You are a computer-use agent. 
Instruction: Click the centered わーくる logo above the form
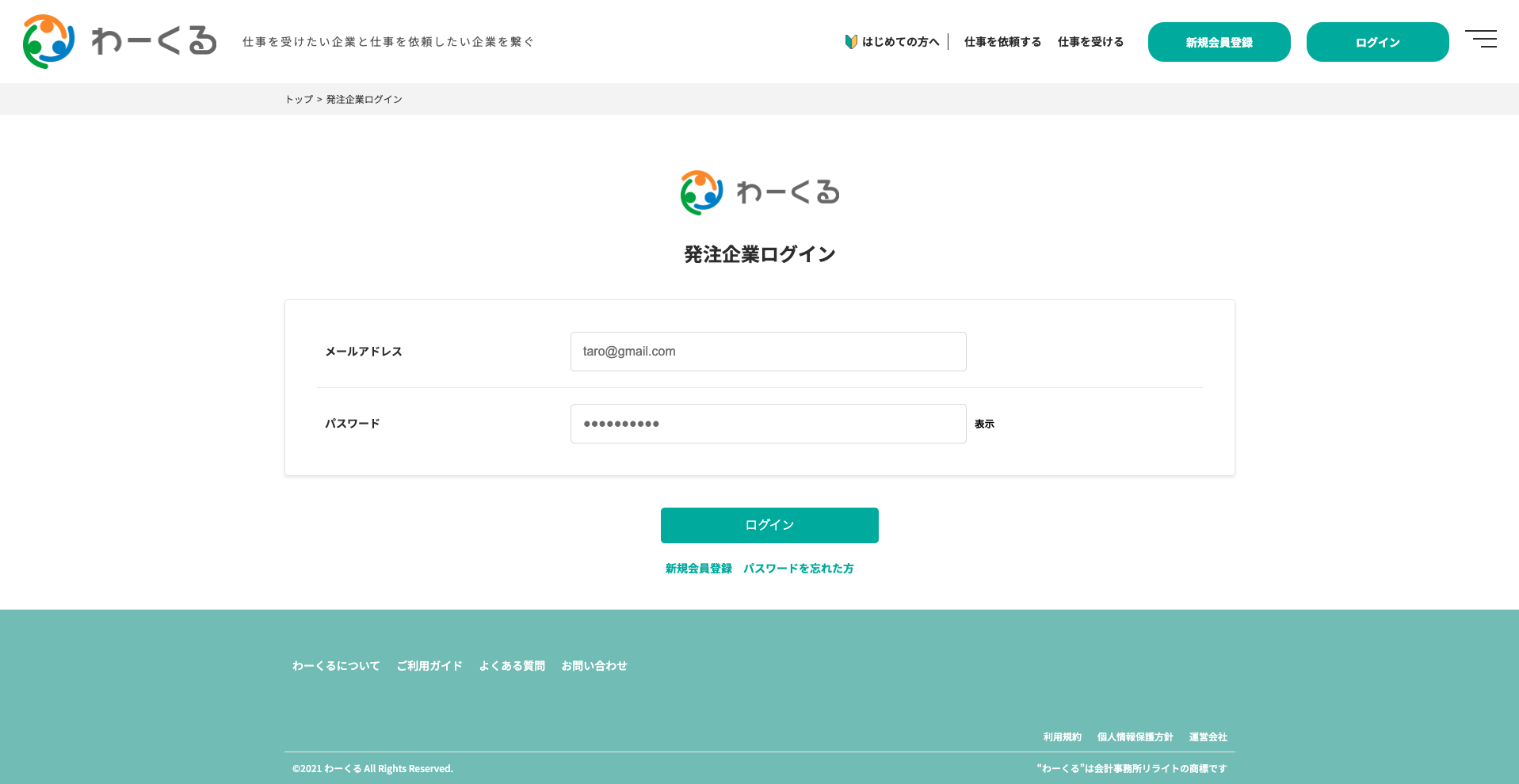coord(759,192)
